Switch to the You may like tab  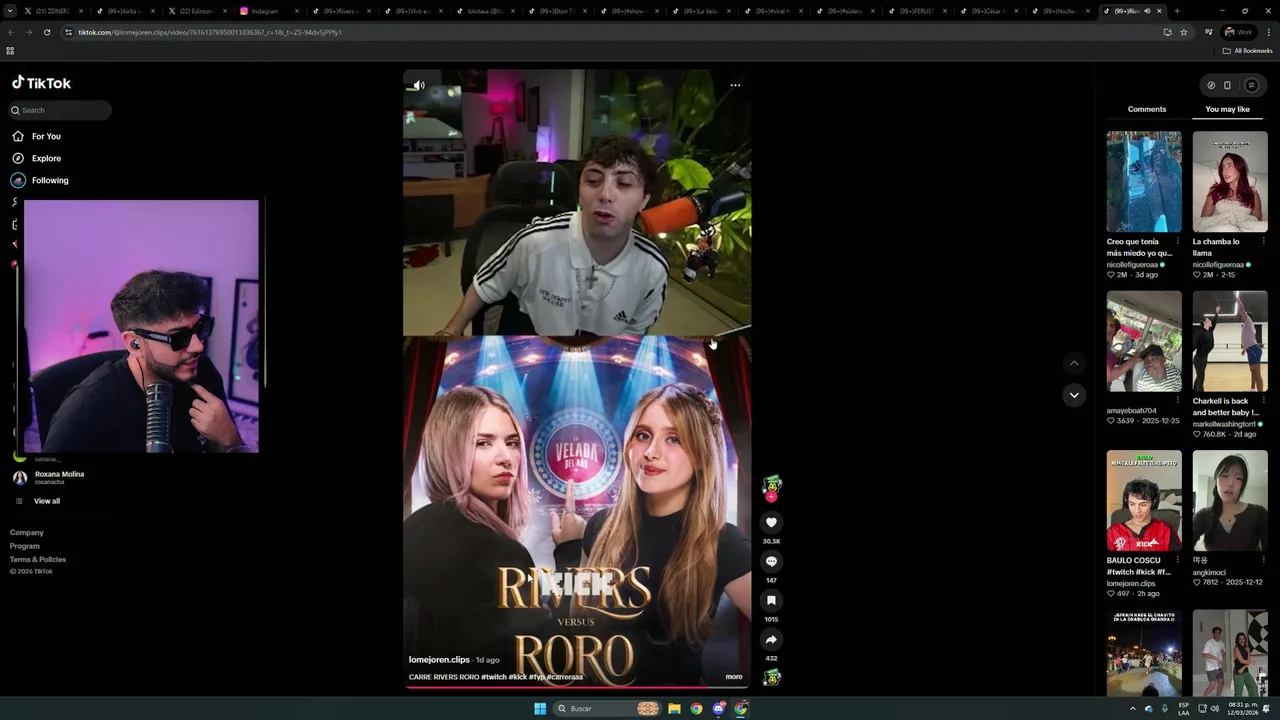pyautogui.click(x=1227, y=109)
